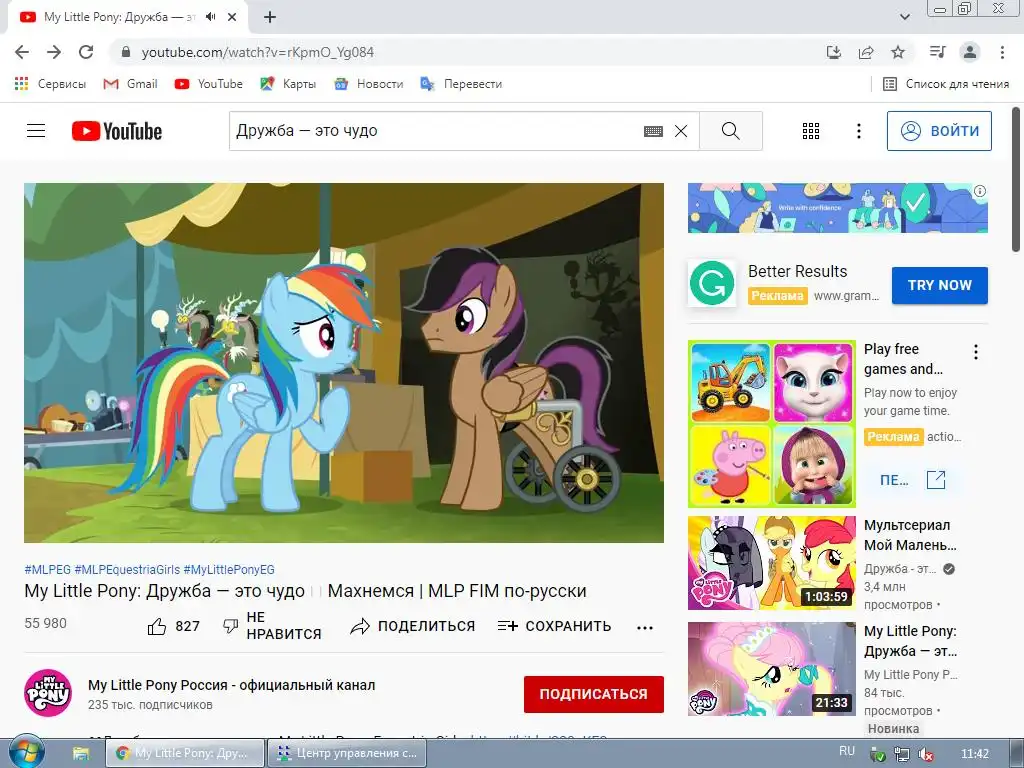
Task: Open the Новости bookmark
Action: (x=369, y=84)
